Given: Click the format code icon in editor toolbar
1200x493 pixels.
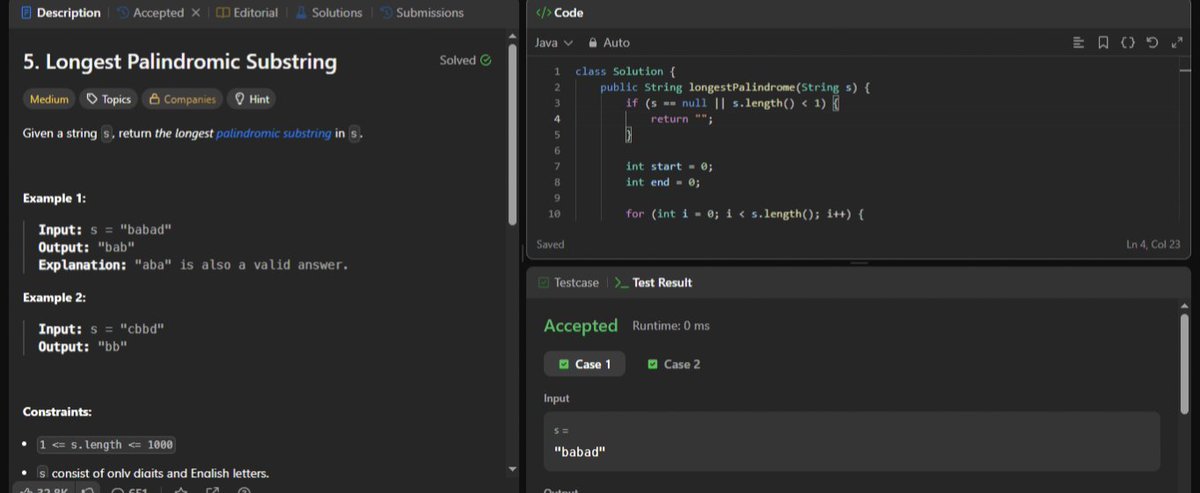Looking at the screenshot, I should (x=1078, y=43).
